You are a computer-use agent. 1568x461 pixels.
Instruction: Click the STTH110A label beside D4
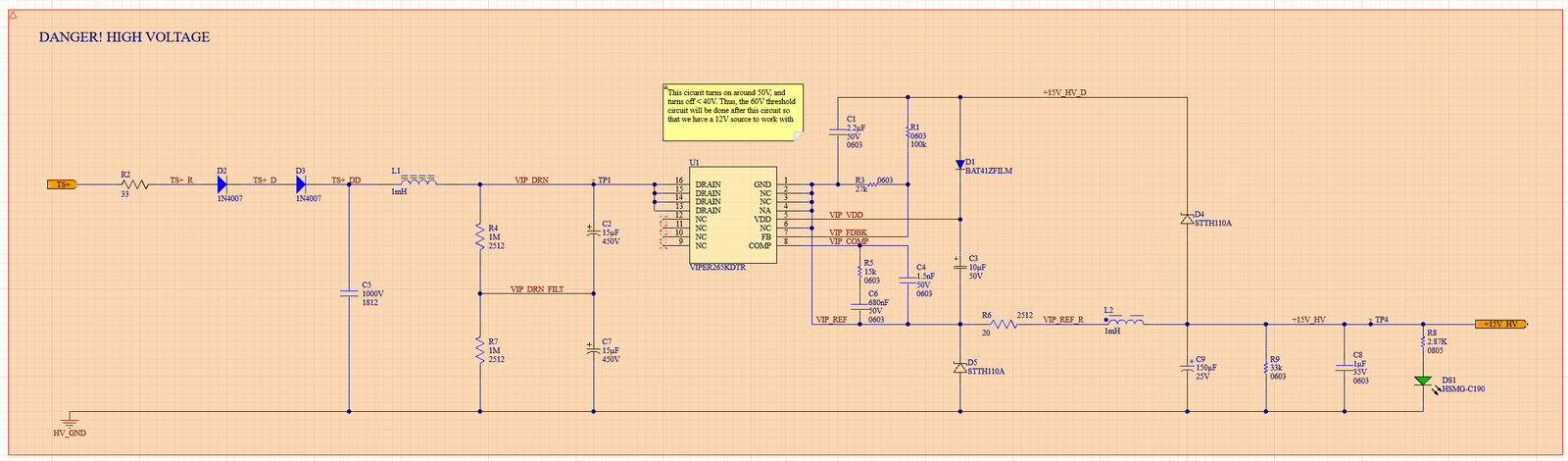point(1213,224)
